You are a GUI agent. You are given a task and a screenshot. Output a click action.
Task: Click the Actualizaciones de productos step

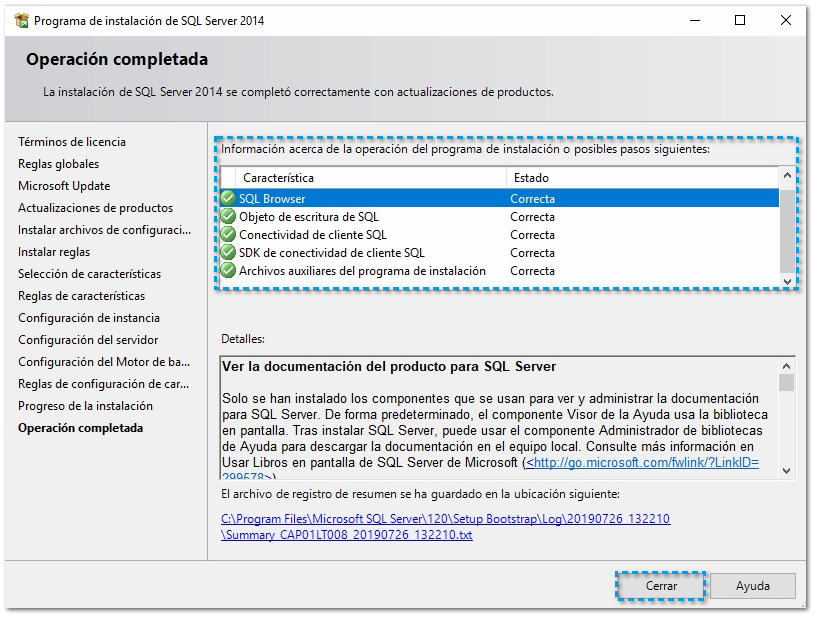[x=95, y=208]
